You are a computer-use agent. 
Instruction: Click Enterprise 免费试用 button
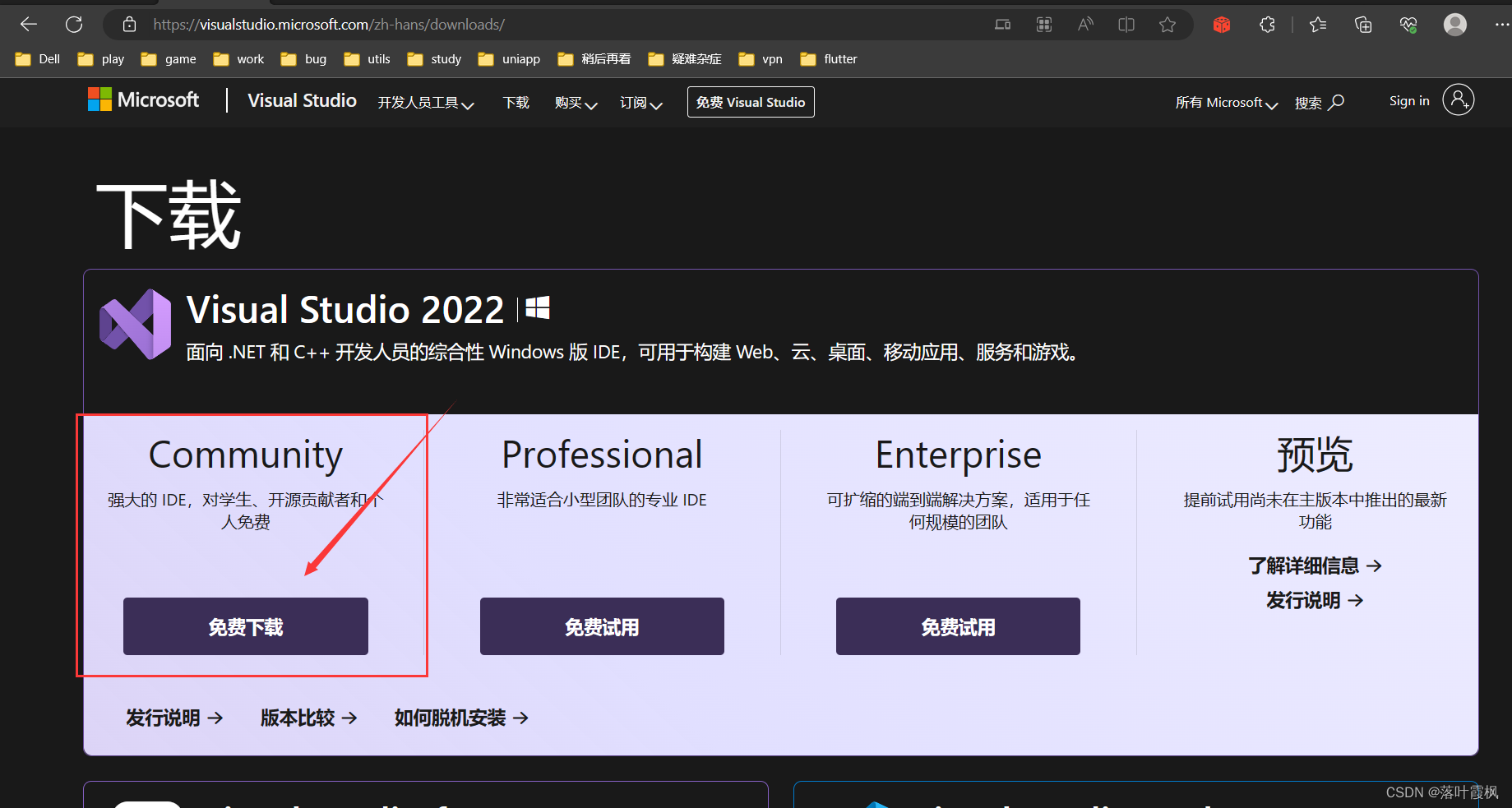click(x=958, y=626)
